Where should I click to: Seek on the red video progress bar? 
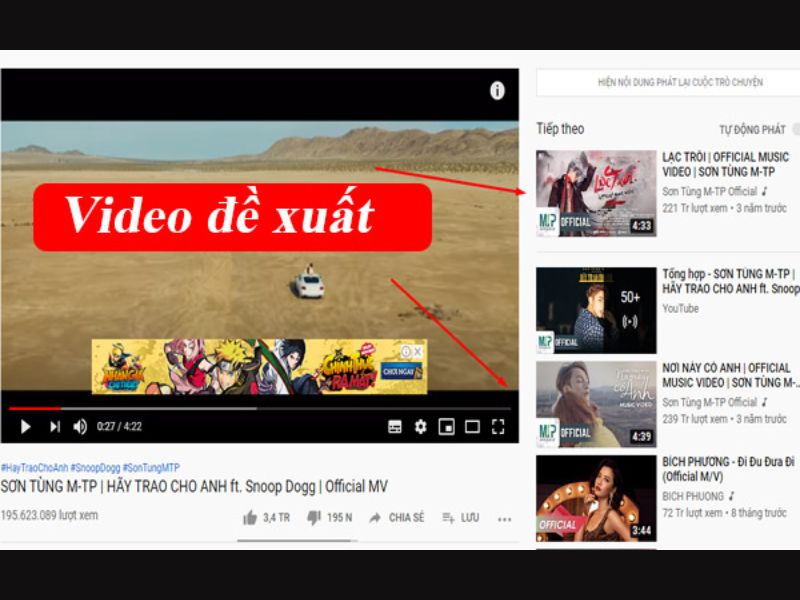[35, 408]
